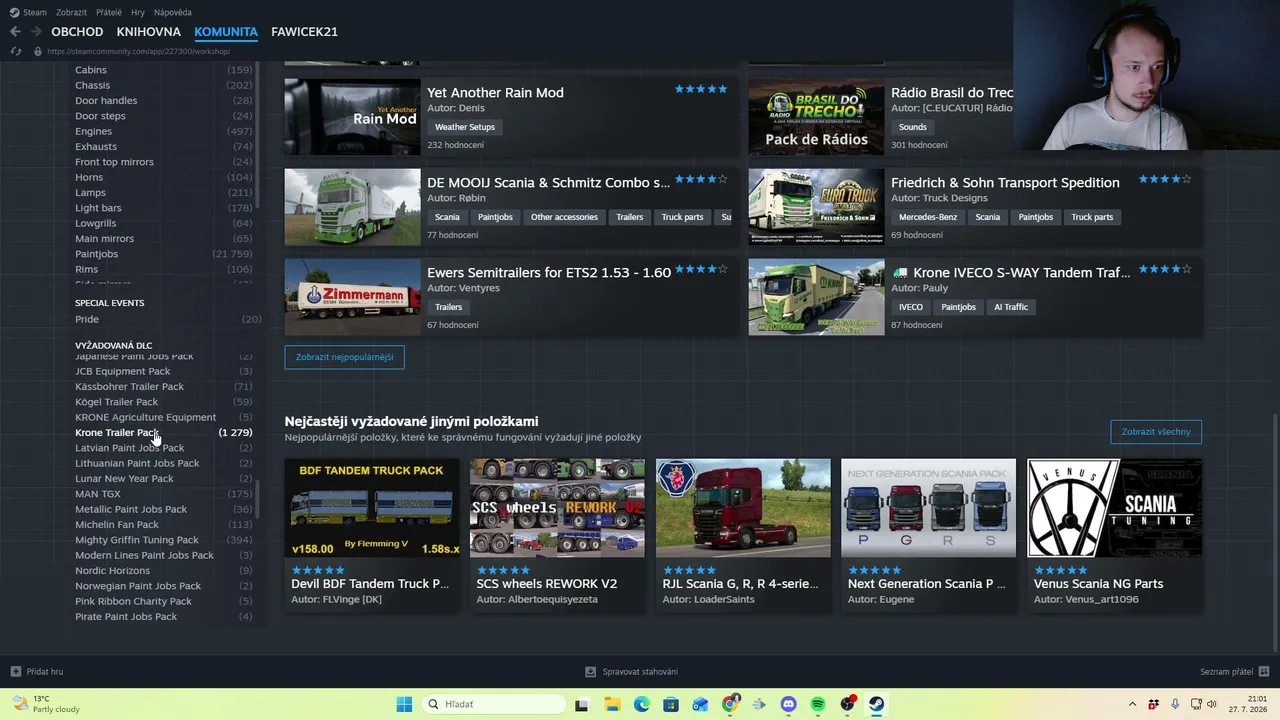Open File Explorer from the taskbar

click(x=612, y=704)
